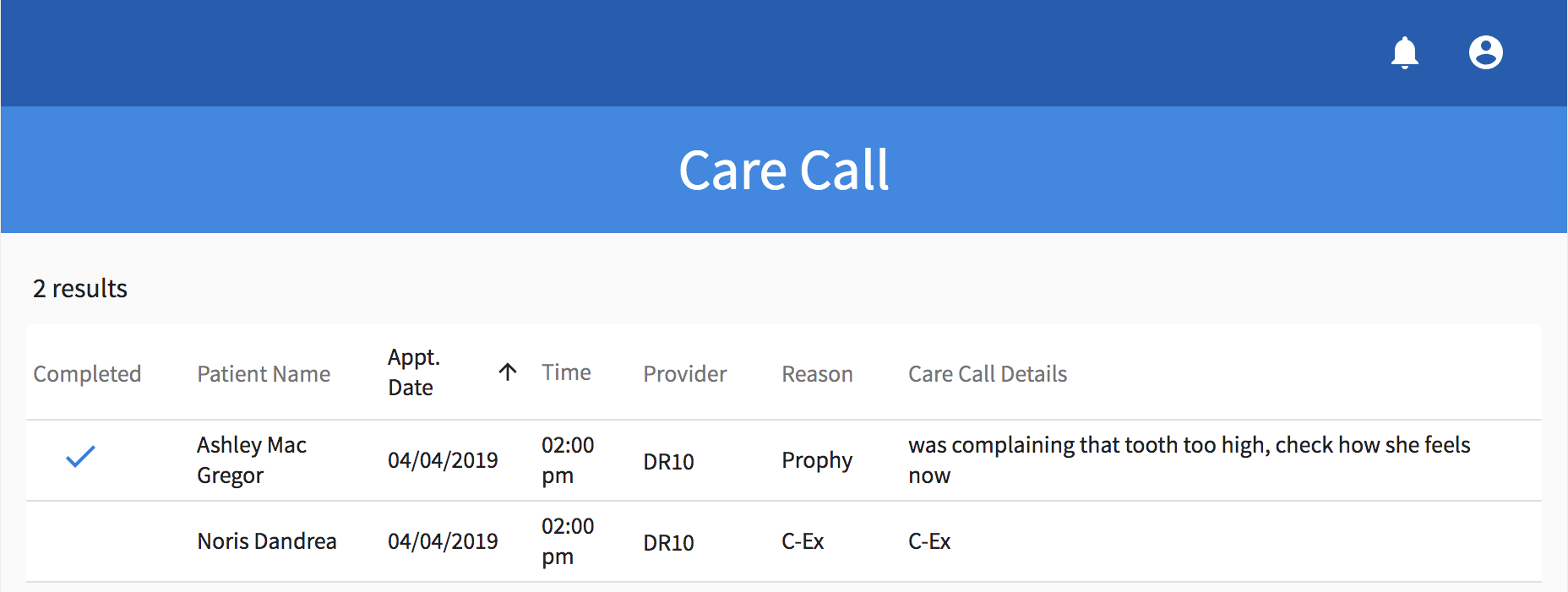Sort by Reason column header
The width and height of the screenshot is (1568, 592).
[817, 374]
